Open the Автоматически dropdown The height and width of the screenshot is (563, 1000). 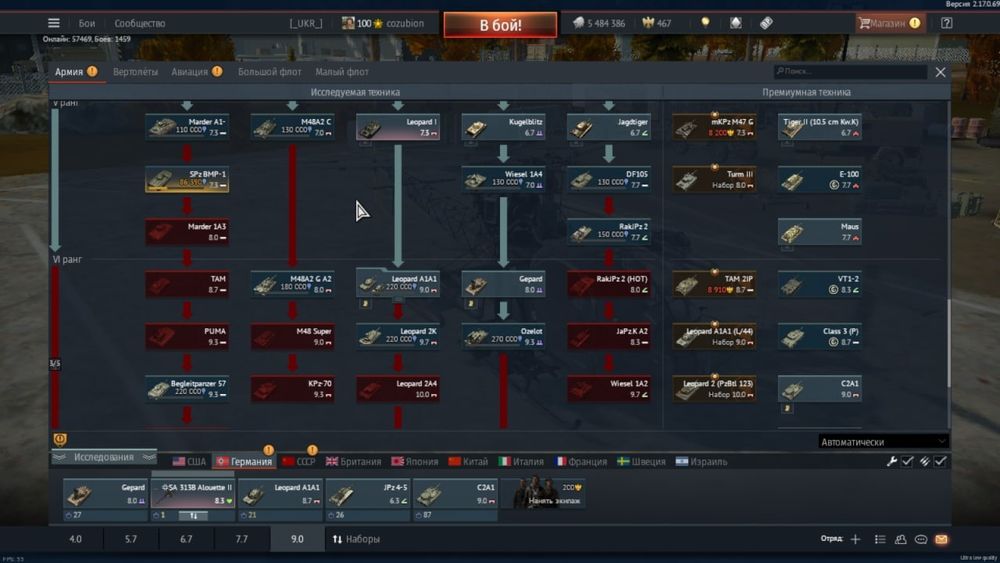coord(883,442)
